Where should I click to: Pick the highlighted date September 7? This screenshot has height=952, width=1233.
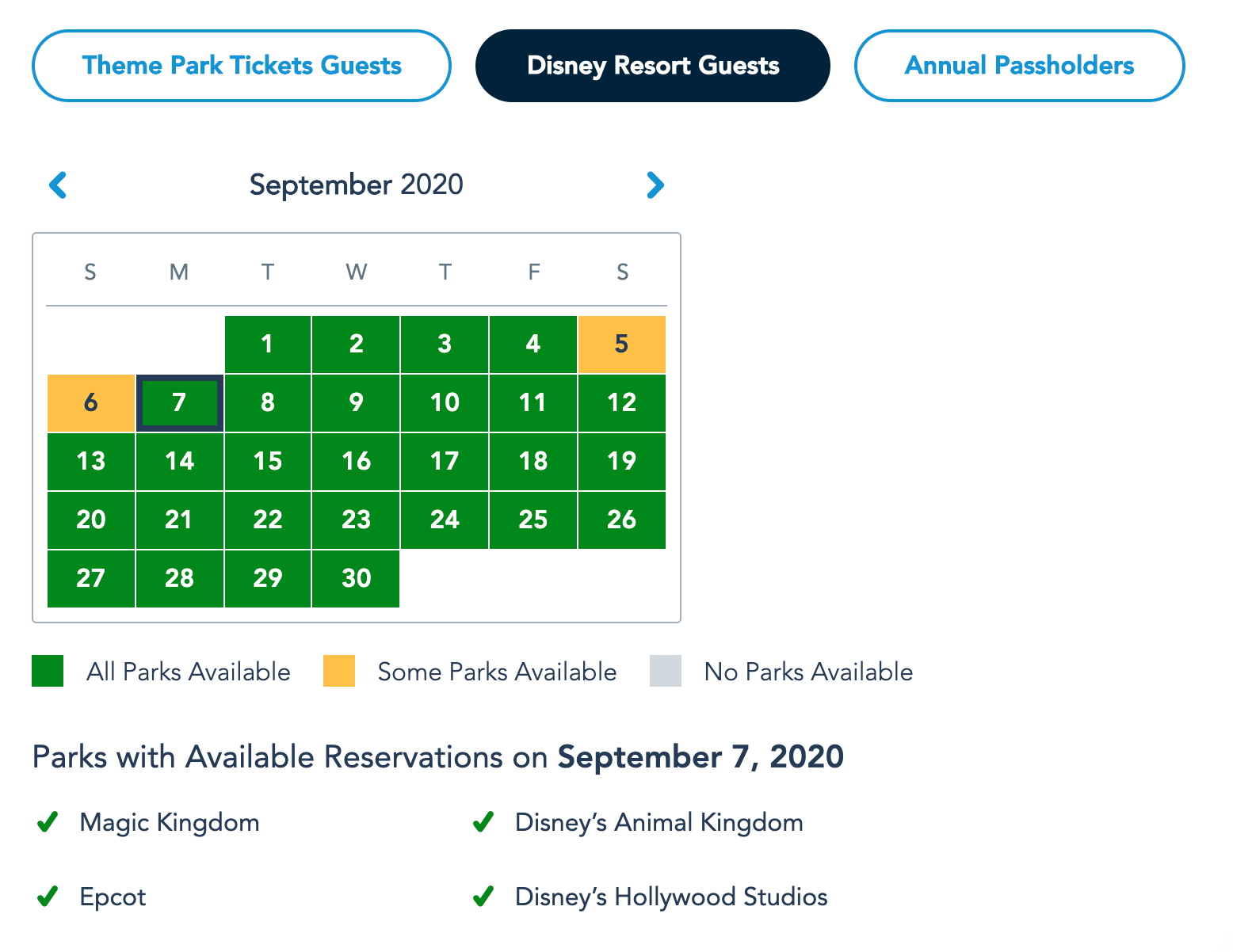click(180, 403)
